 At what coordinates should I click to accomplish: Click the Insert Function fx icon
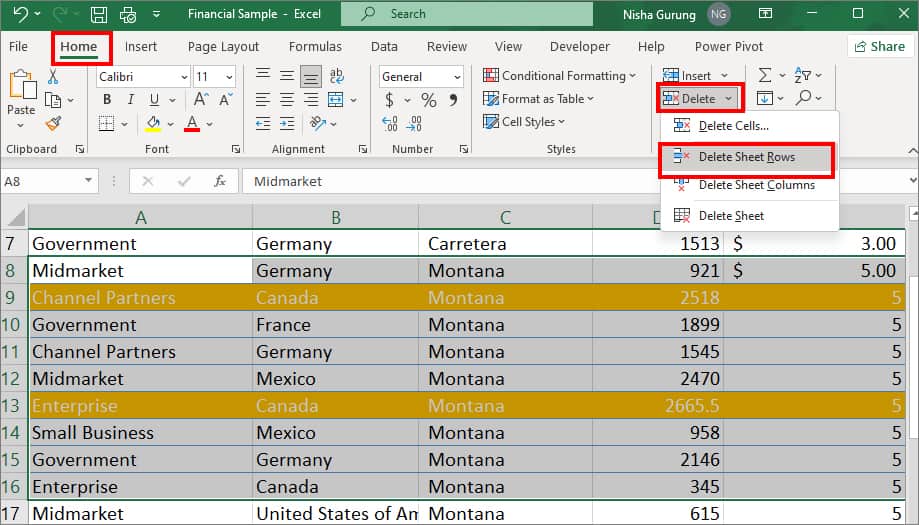click(x=220, y=182)
